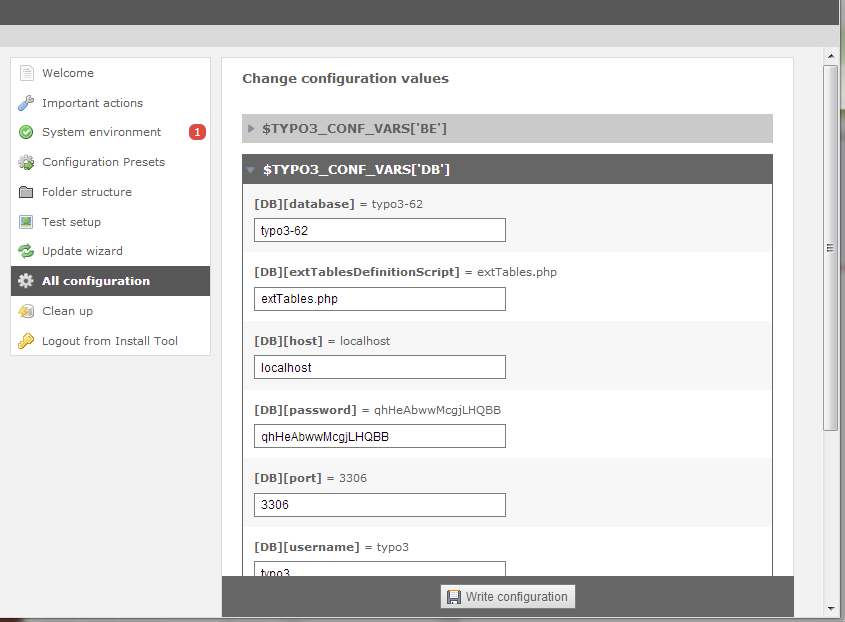Open the Update wizard
The image size is (845, 622).
[110, 251]
